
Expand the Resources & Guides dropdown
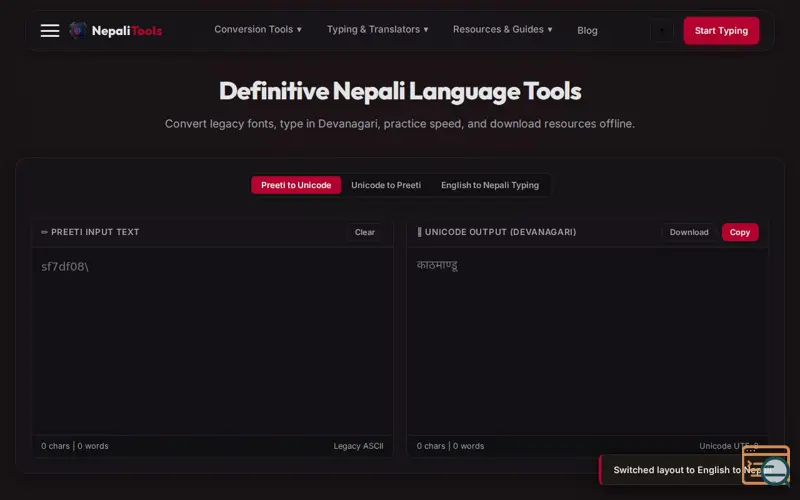(503, 30)
